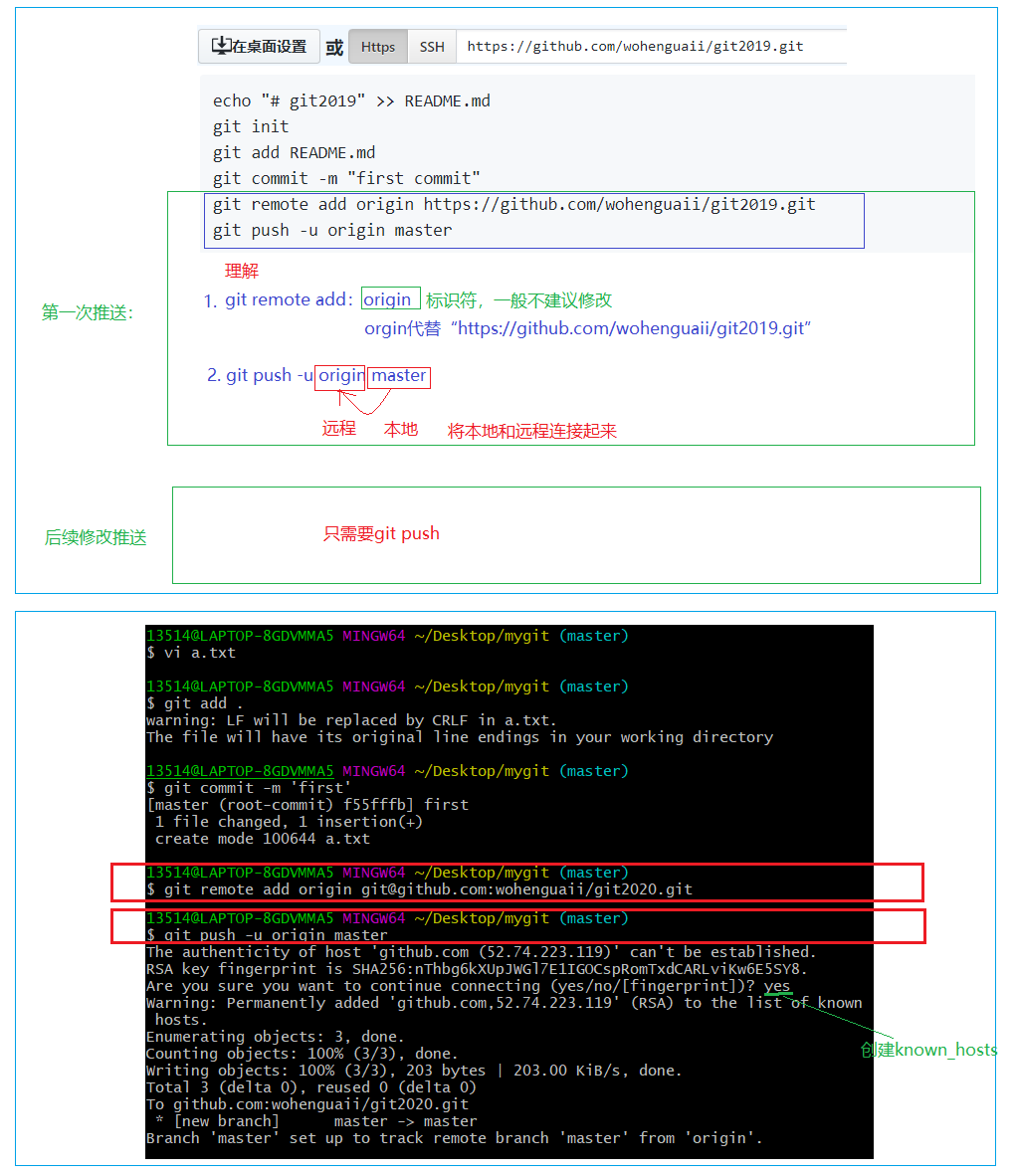Switch to the Https tab

(378, 47)
